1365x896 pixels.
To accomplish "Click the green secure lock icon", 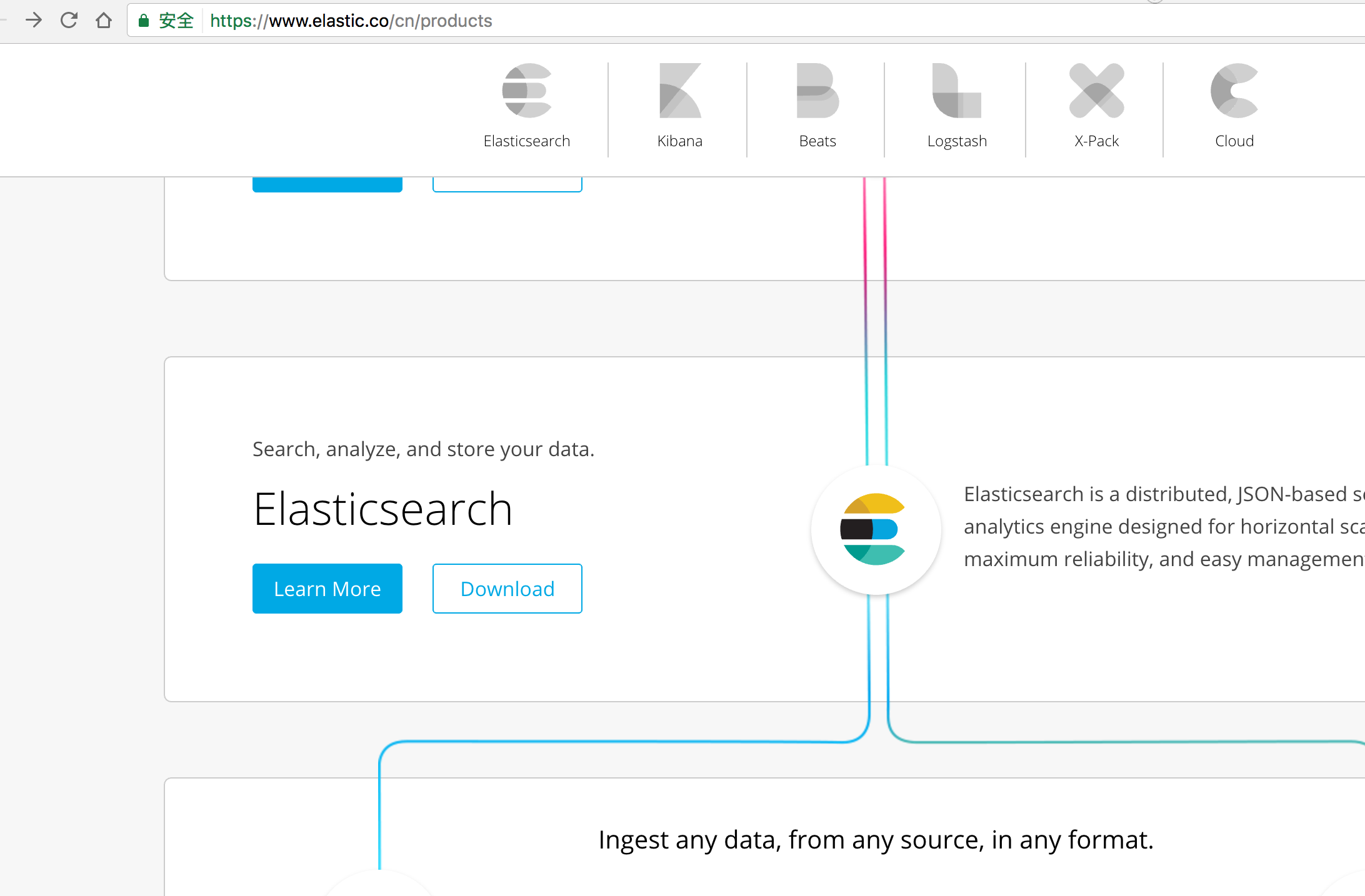I will pos(144,21).
